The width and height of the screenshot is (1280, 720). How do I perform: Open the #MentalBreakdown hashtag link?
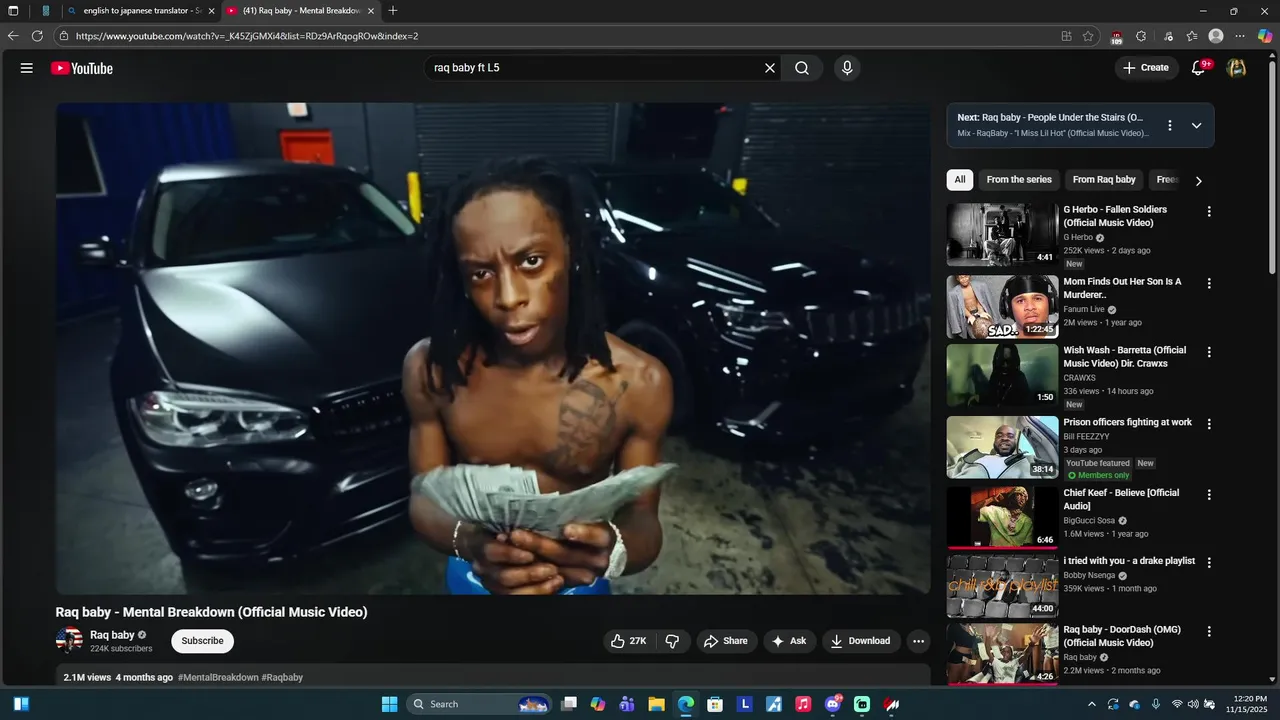pos(218,677)
